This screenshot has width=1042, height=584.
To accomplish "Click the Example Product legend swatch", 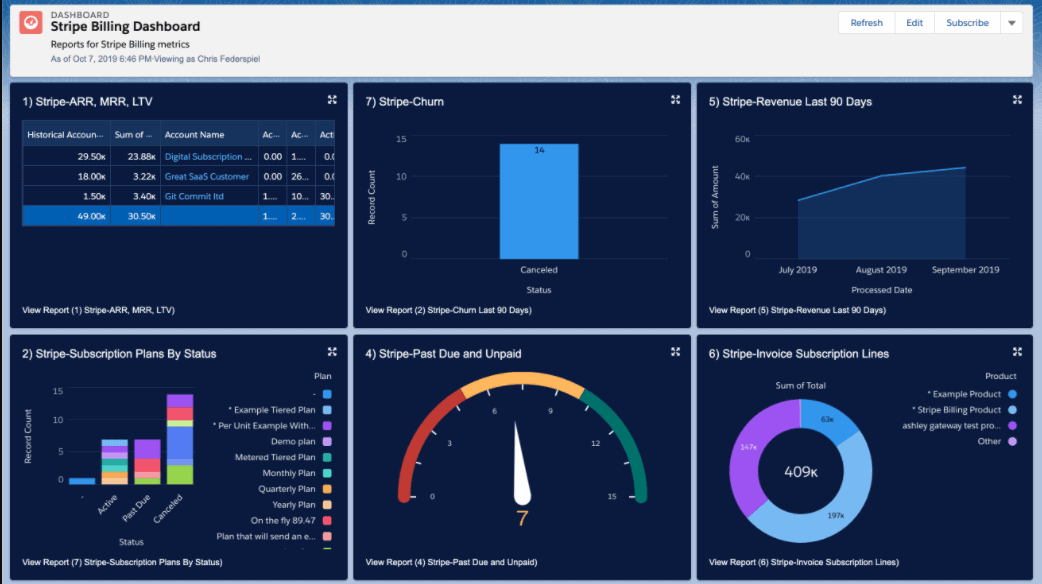I will point(1012,394).
